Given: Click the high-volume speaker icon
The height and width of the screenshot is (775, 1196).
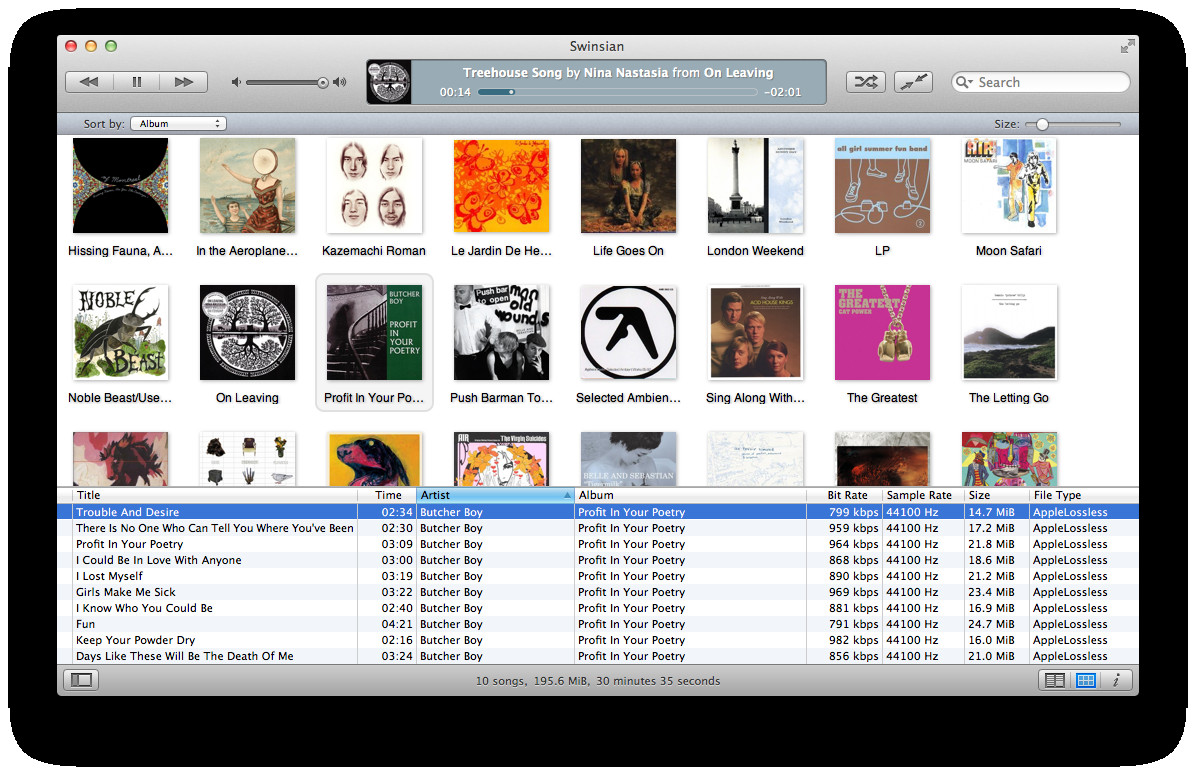Looking at the screenshot, I should pyautogui.click(x=339, y=82).
